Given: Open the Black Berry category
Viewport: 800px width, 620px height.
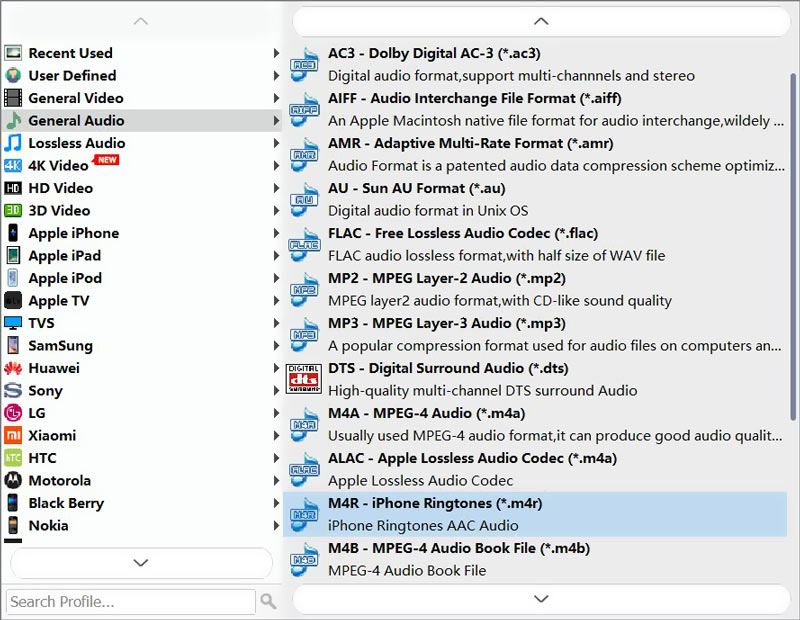Looking at the screenshot, I should pyautogui.click(x=142, y=503).
